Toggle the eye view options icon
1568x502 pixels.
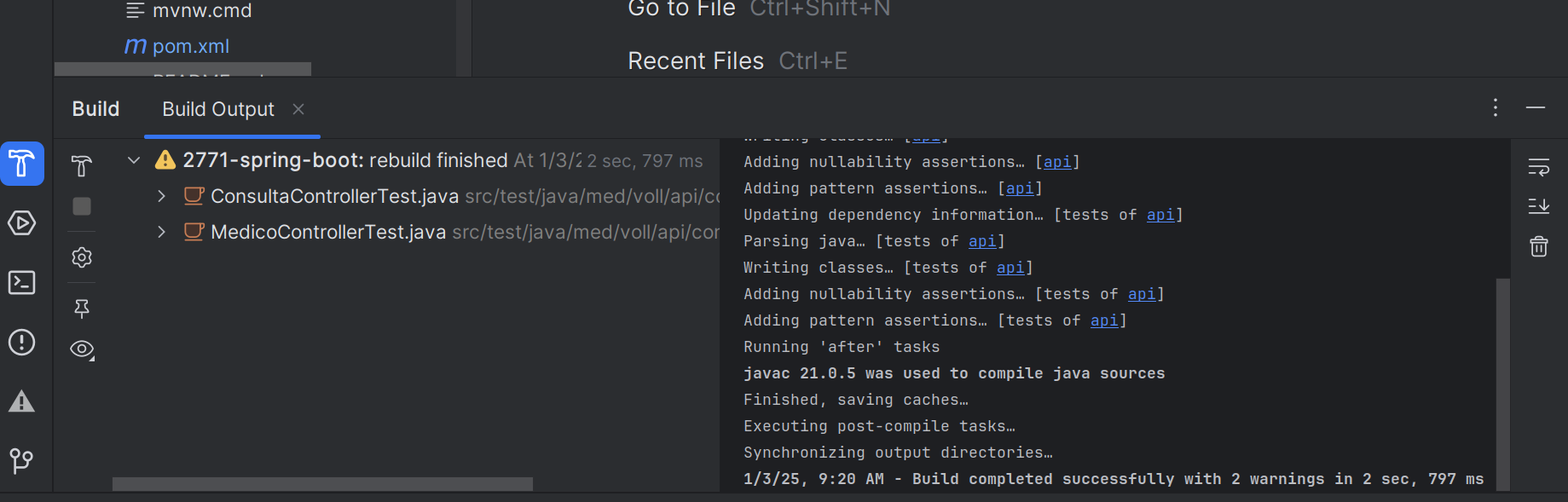pos(82,349)
